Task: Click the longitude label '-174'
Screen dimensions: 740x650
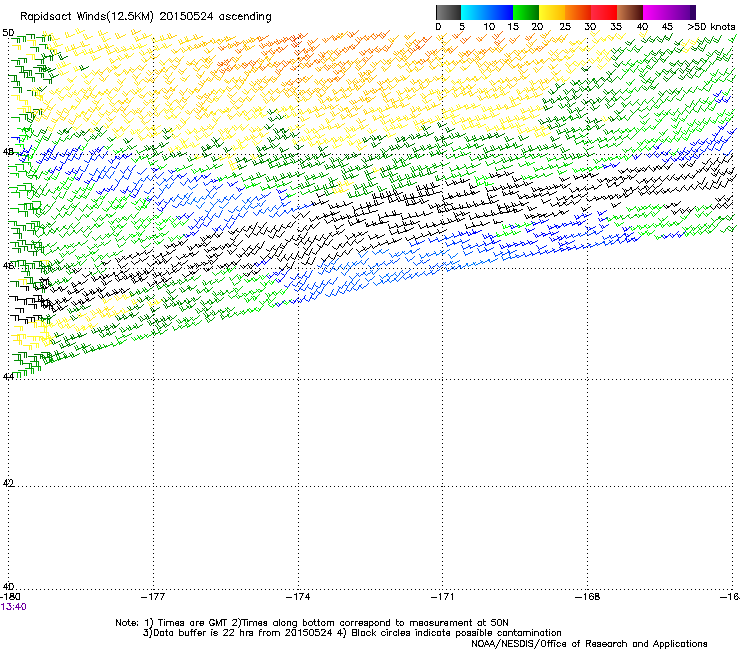Action: [298, 597]
